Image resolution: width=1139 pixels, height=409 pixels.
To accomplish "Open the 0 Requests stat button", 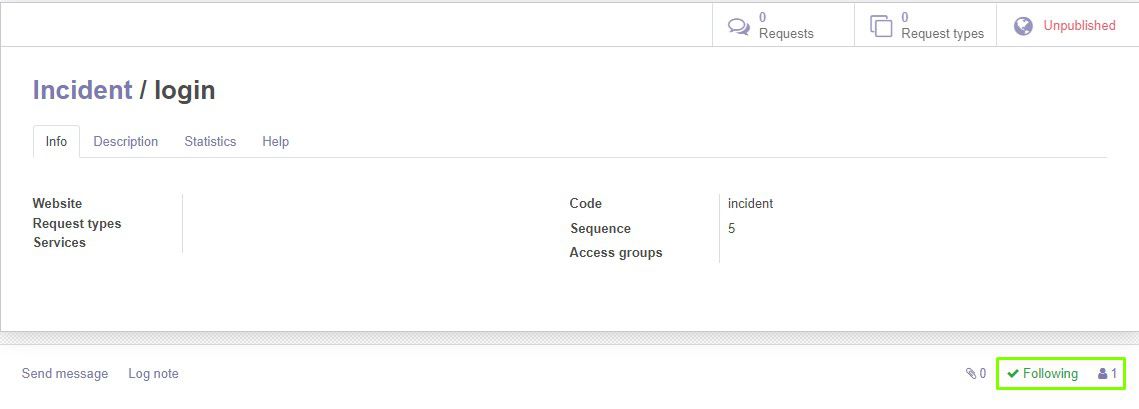I will coord(783,25).
